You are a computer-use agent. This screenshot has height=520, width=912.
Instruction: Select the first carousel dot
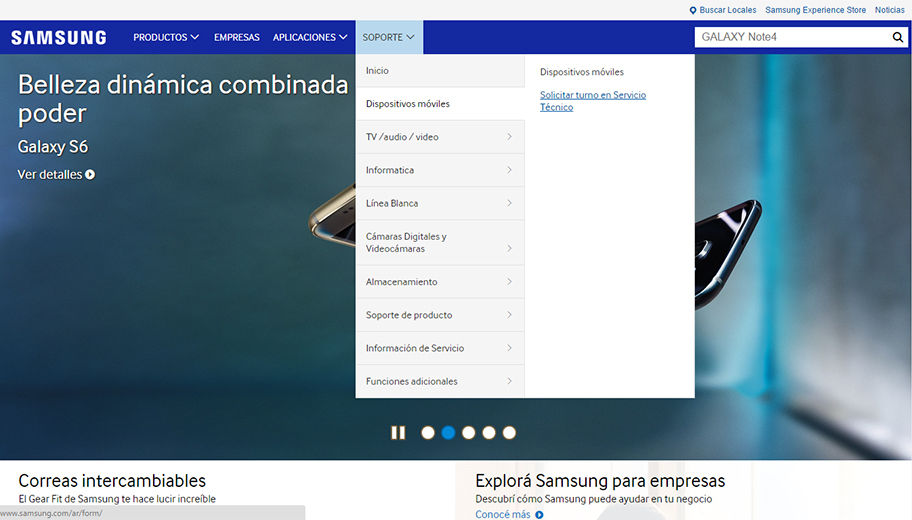coord(428,433)
